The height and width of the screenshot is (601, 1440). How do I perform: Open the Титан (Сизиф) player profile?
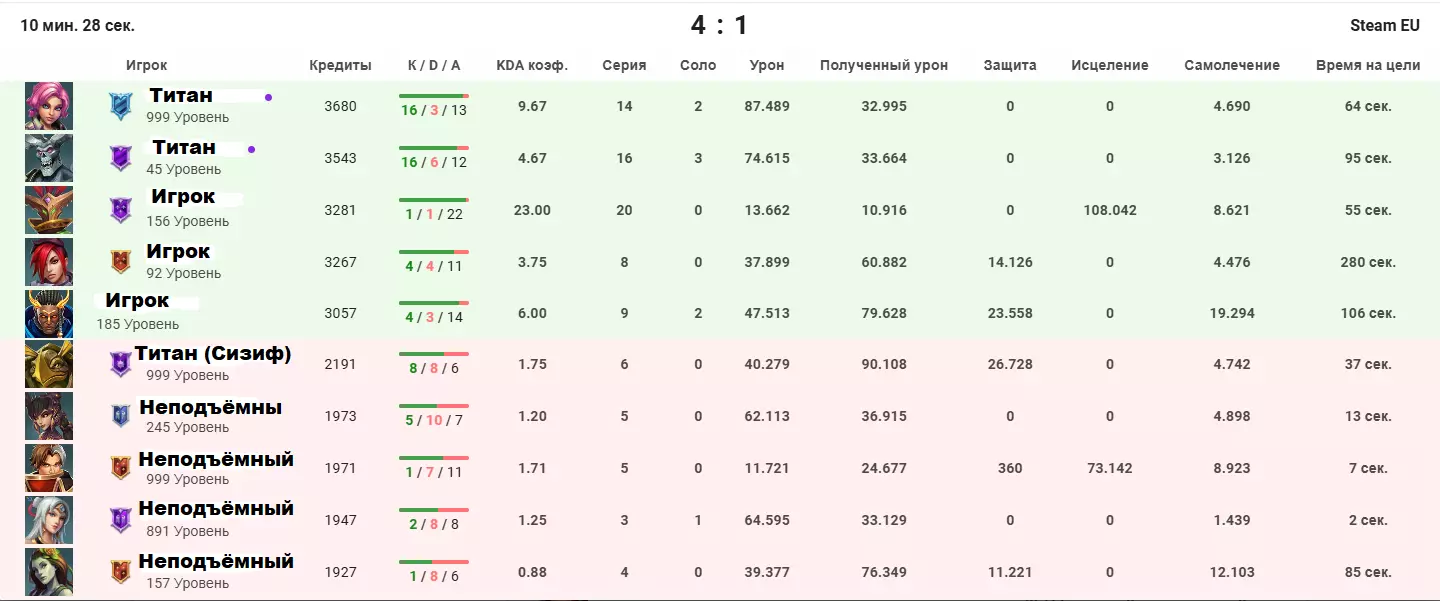(213, 354)
